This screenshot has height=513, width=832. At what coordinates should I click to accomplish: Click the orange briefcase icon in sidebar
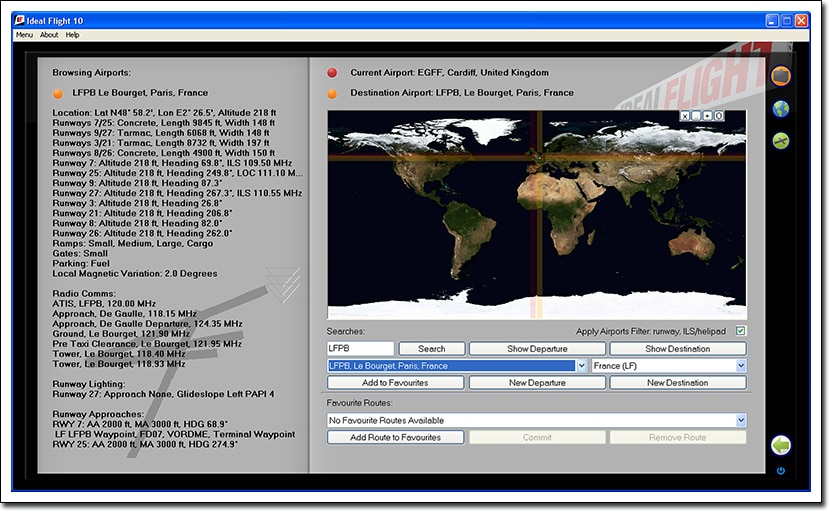(781, 76)
